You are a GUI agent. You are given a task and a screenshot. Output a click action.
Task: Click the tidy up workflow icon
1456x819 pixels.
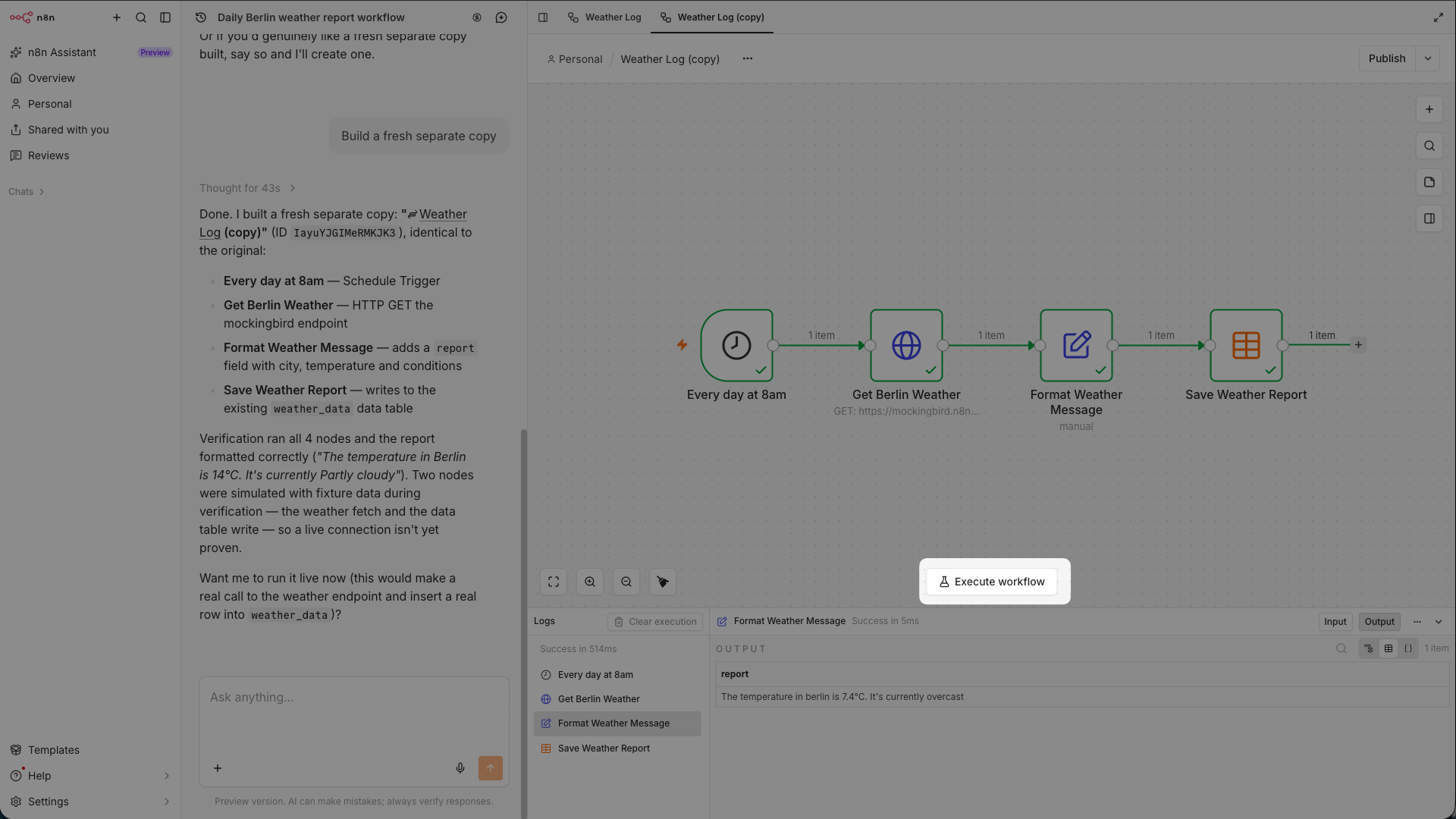pyautogui.click(x=663, y=582)
